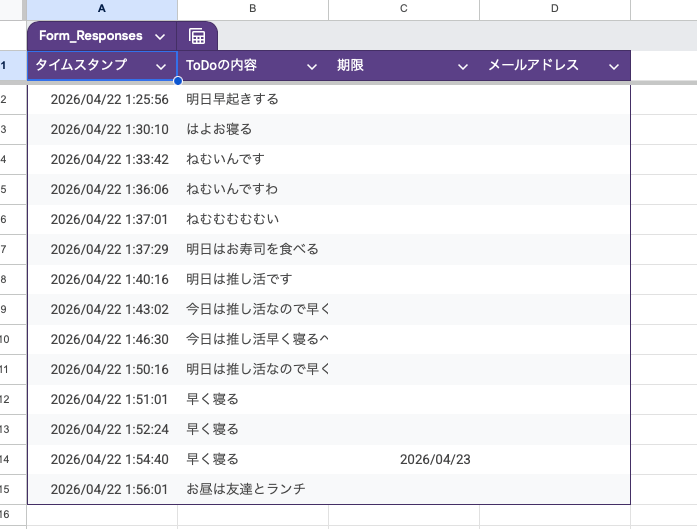Image resolution: width=697 pixels, height=529 pixels.
Task: Open the タイムスタンプ column filter dropdown
Action: [x=161, y=66]
